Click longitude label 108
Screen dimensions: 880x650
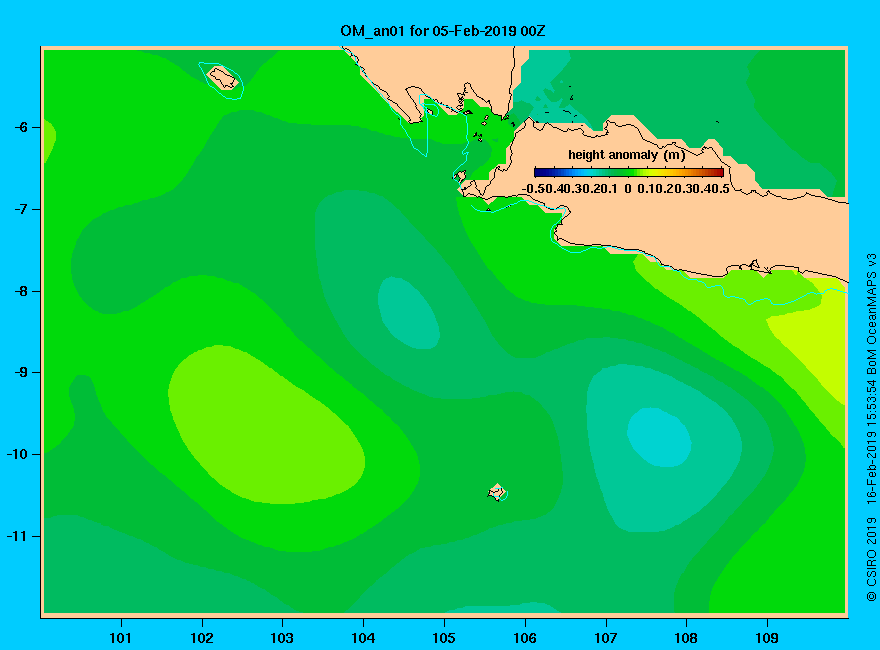pos(686,638)
